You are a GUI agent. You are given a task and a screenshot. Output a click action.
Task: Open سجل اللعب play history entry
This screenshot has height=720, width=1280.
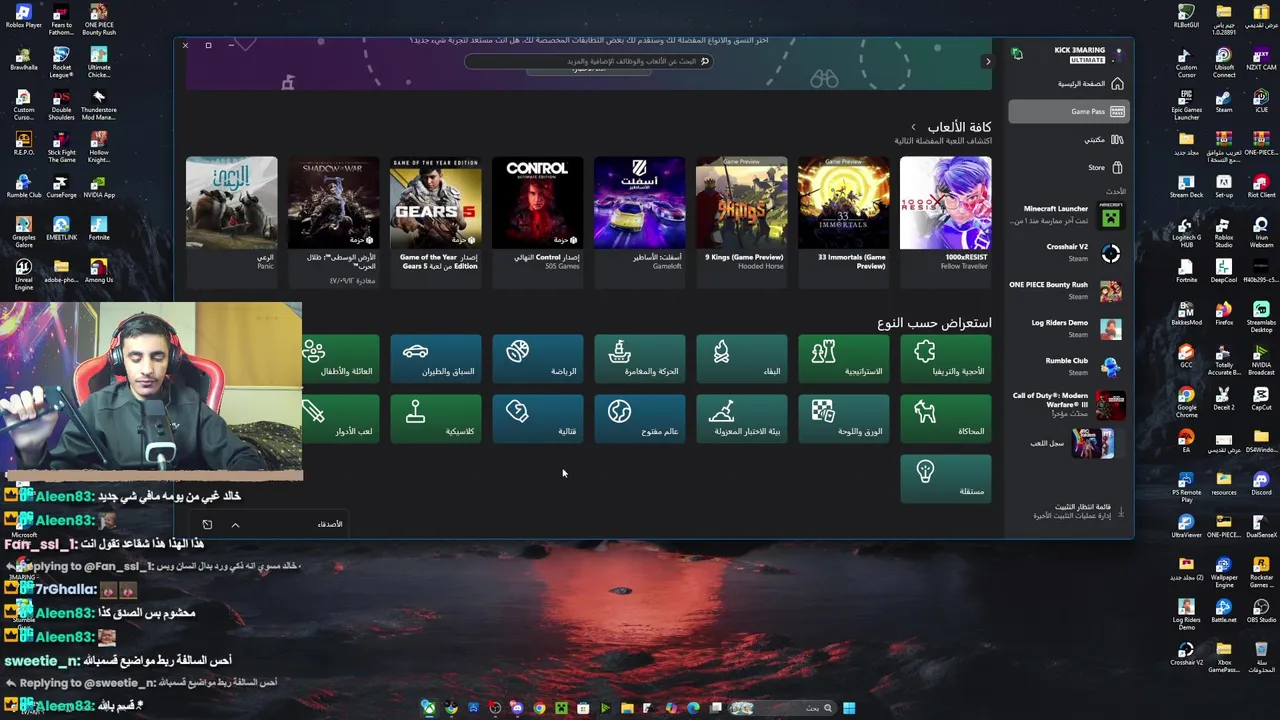[1067, 442]
